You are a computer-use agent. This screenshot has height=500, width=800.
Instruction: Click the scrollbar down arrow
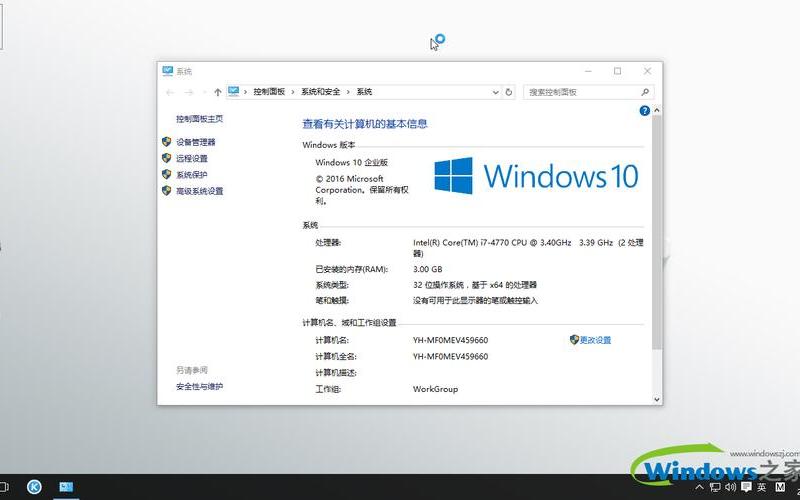pos(657,399)
